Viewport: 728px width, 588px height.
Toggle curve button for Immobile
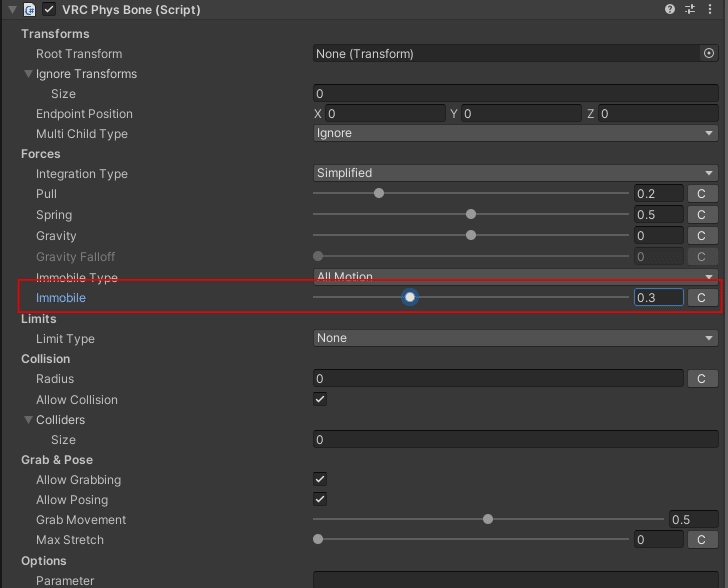coord(702,297)
